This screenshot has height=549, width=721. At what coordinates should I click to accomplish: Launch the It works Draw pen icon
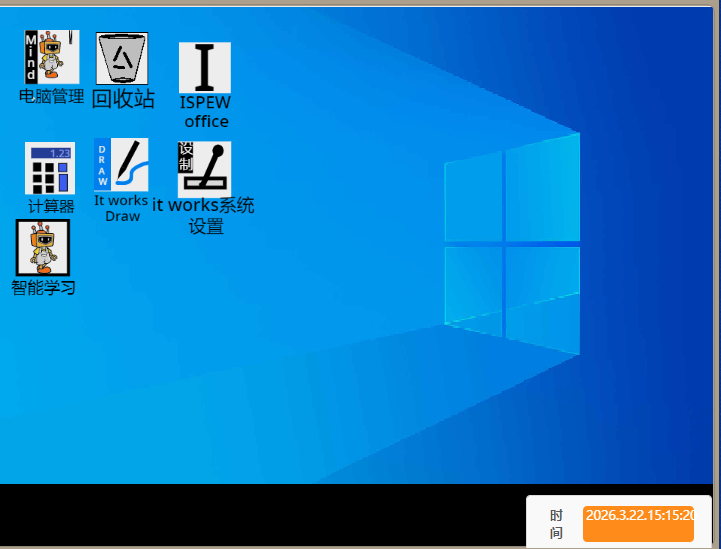pyautogui.click(x=122, y=165)
